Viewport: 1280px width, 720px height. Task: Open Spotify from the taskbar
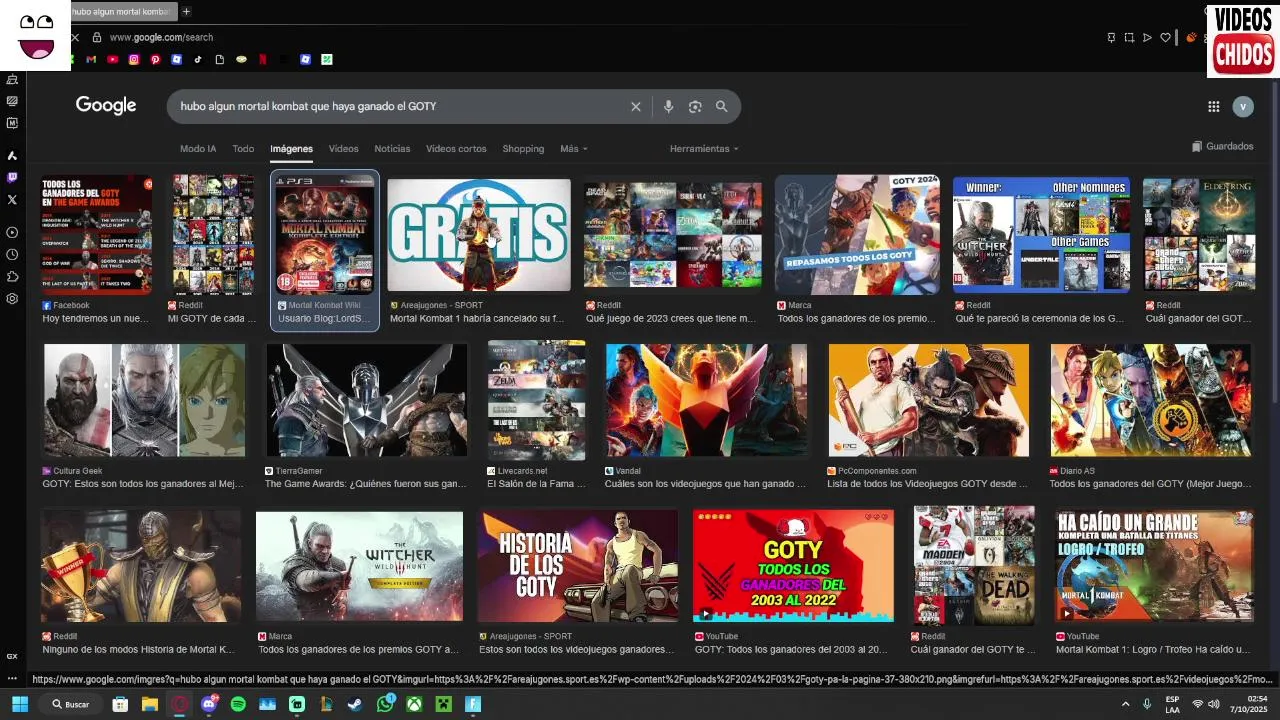pos(238,704)
